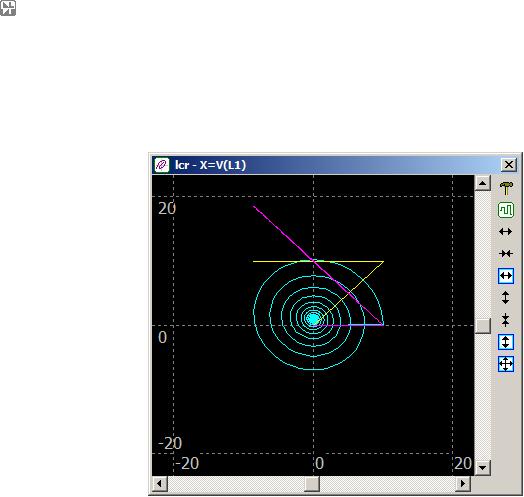Image resolution: width=524 pixels, height=497 pixels.
Task: Click the horizontal scrollbar left arrow
Action: [x=160, y=484]
